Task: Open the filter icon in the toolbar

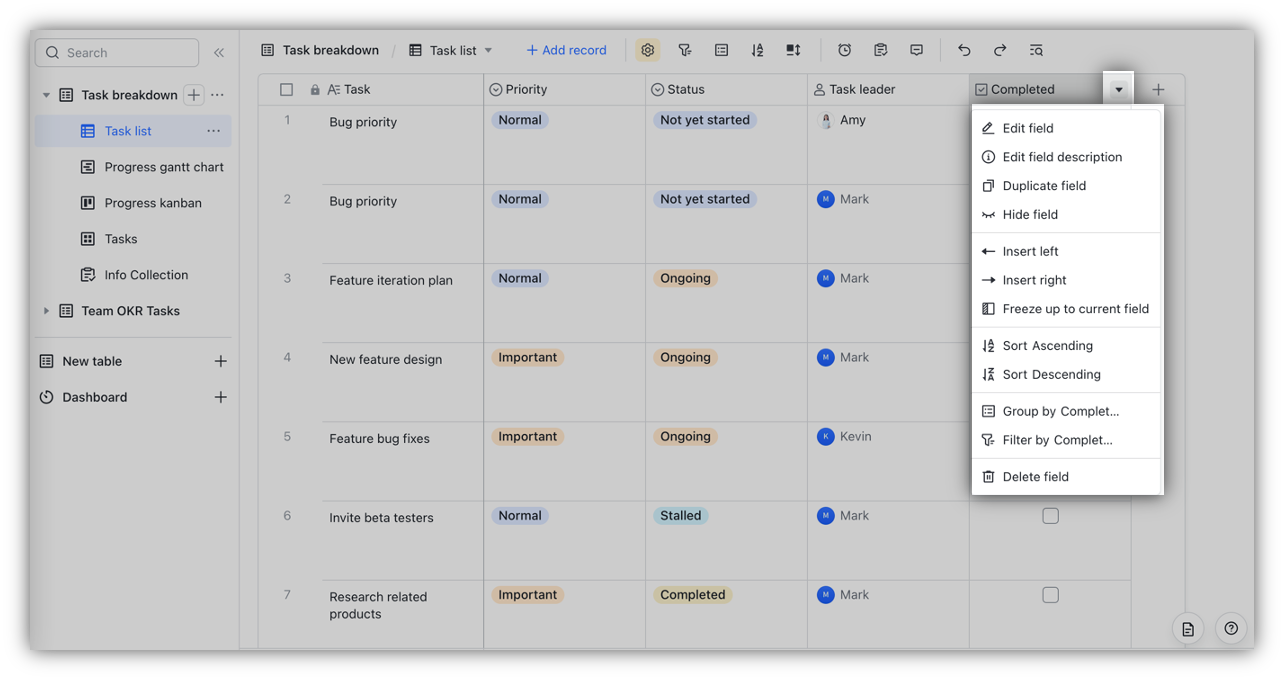Action: (x=685, y=49)
